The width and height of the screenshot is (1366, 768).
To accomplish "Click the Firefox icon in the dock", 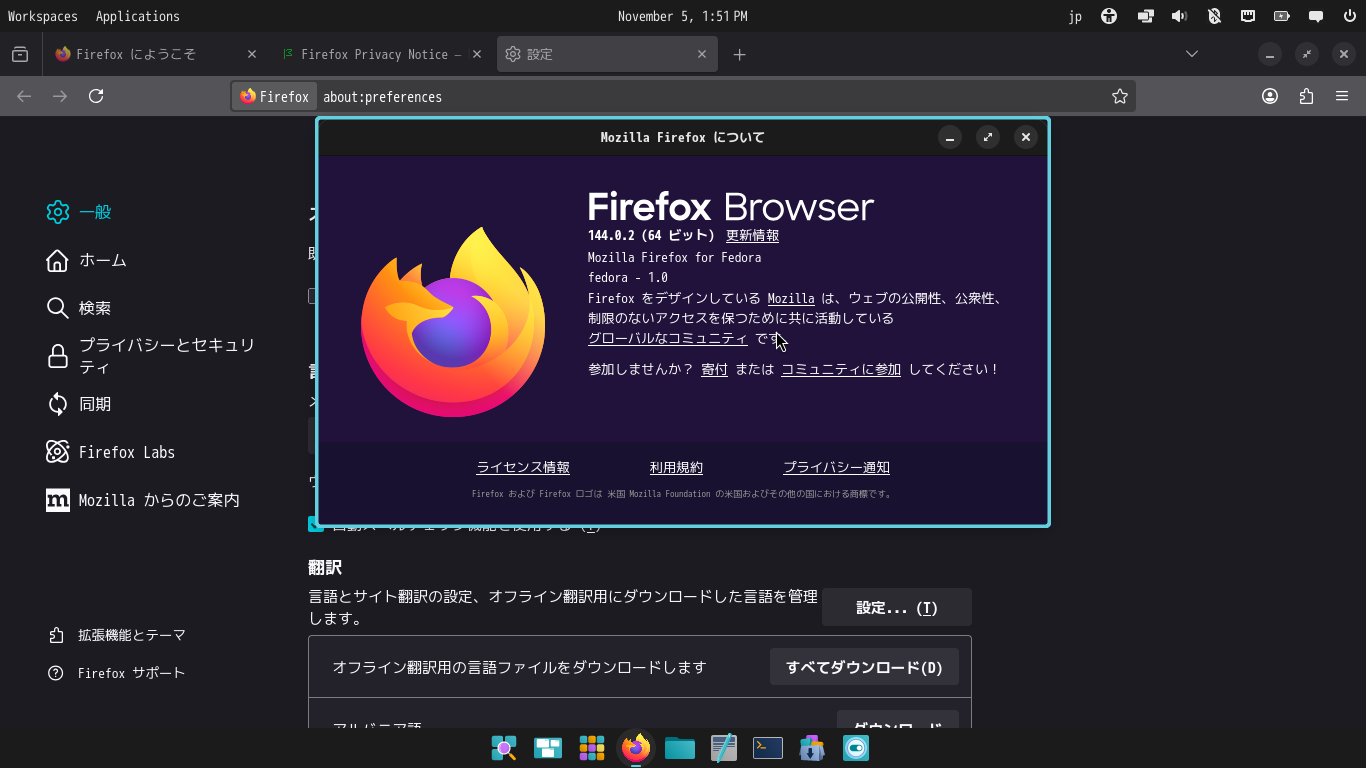I will [636, 747].
